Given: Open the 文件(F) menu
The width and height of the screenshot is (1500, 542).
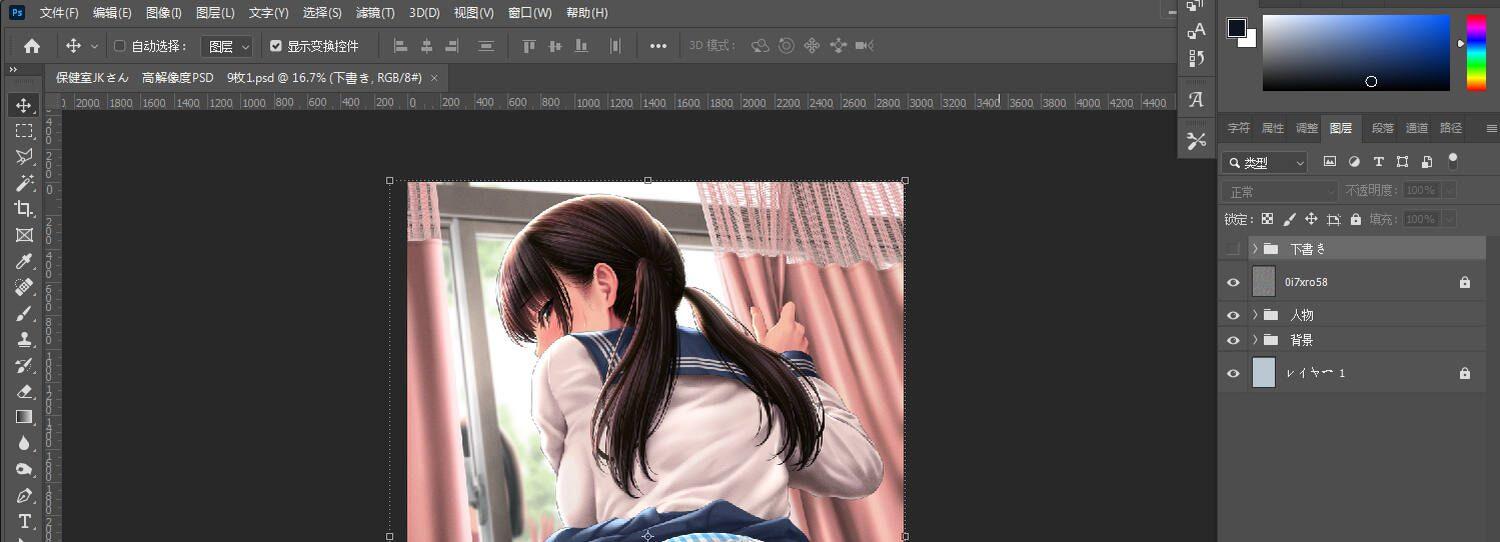Looking at the screenshot, I should [x=58, y=13].
